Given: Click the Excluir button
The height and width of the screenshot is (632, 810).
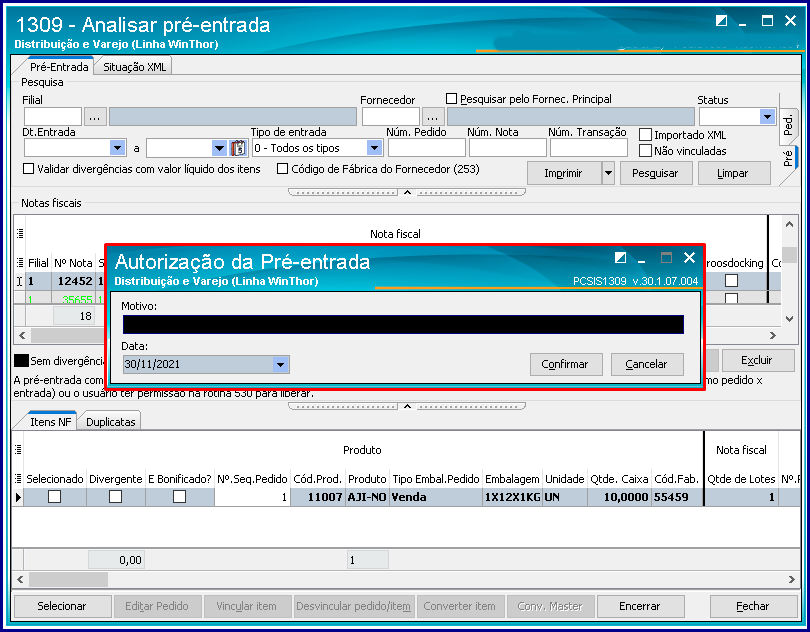Looking at the screenshot, I should (x=757, y=360).
